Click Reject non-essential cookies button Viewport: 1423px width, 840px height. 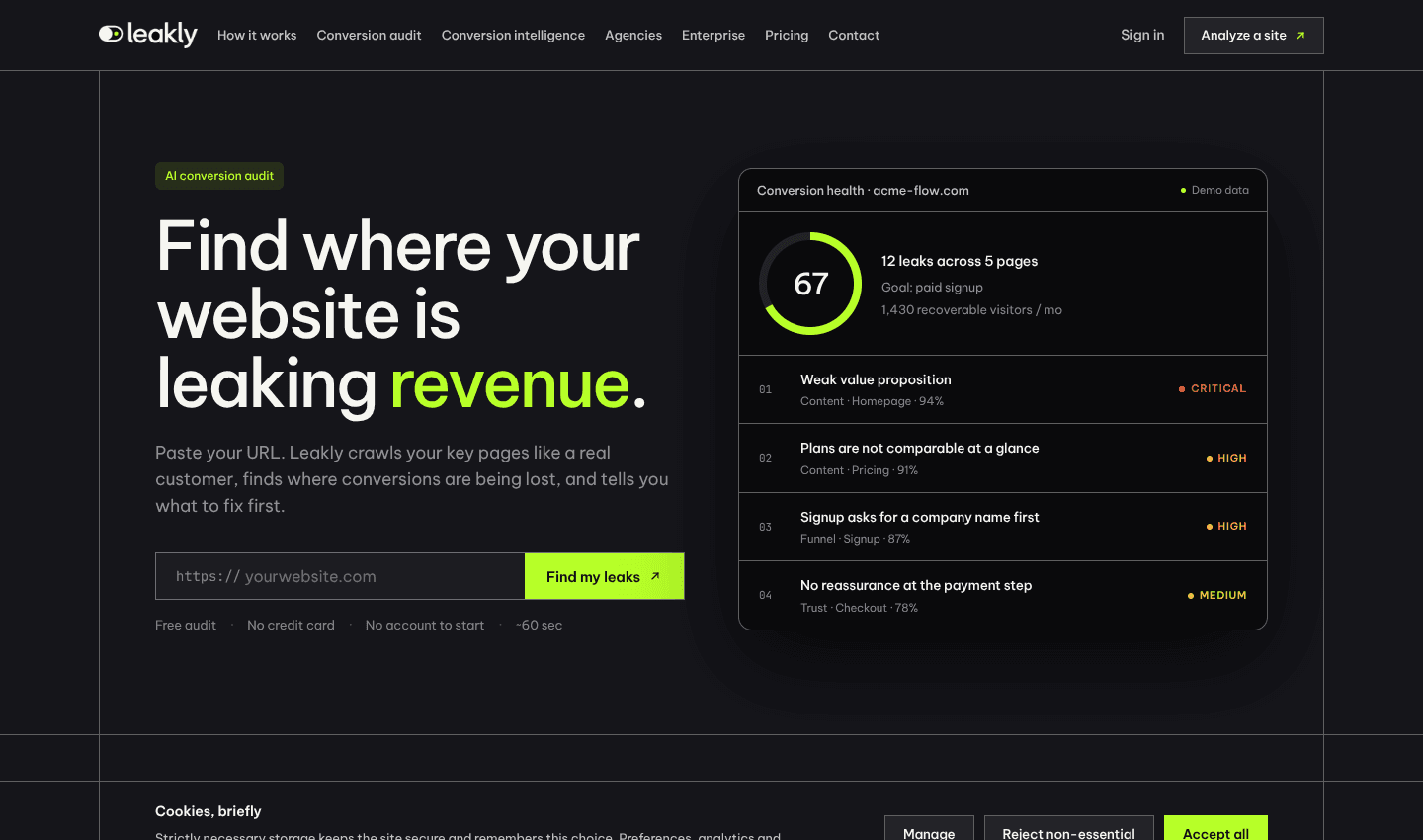pos(1068,828)
